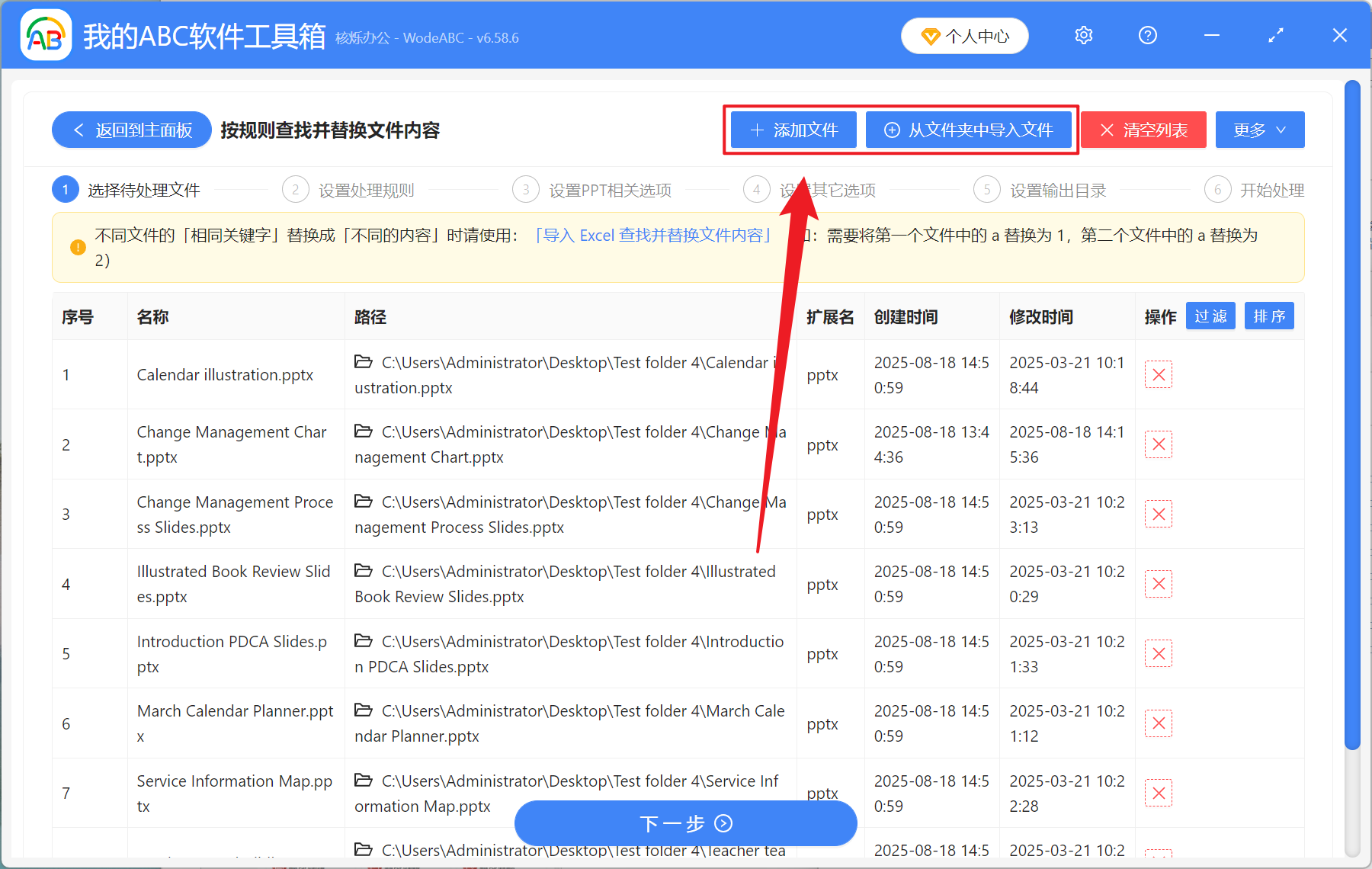Viewport: 1372px width, 869px height.
Task: Remove Service Information Map.pptx with red X
Action: pos(1158,793)
